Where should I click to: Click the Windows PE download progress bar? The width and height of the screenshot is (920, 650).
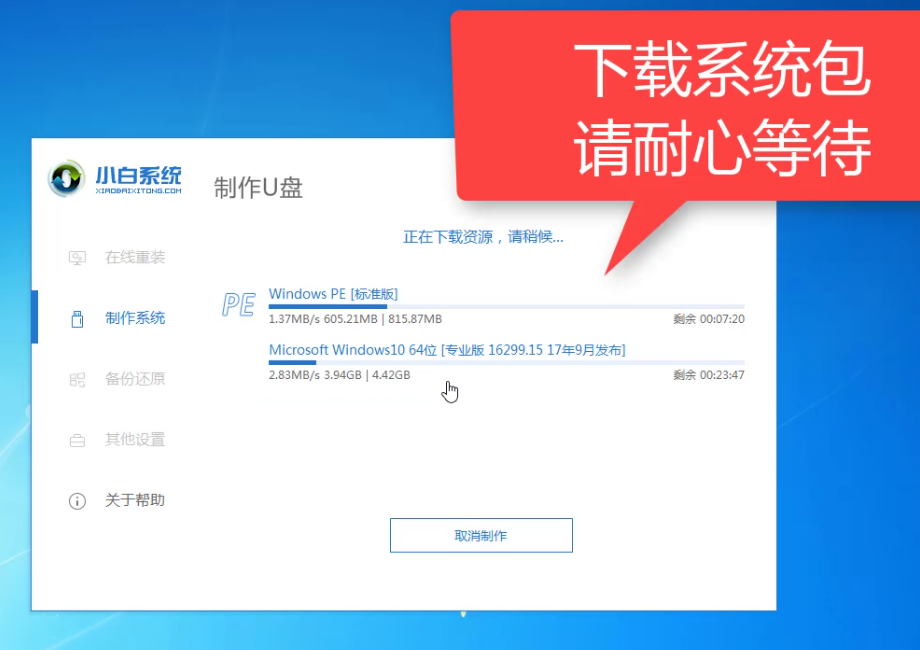pyautogui.click(x=500, y=306)
